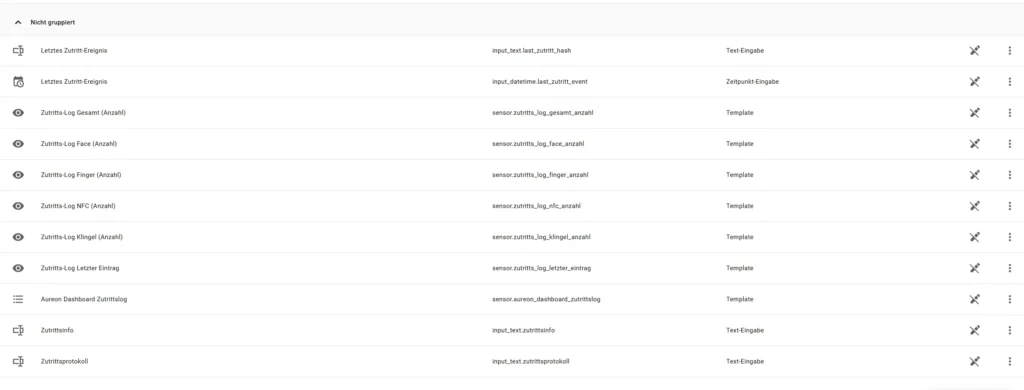Click the sensor.zutritts_log_face_anzahl entity ID
The height and width of the screenshot is (390, 1024).
click(x=538, y=144)
